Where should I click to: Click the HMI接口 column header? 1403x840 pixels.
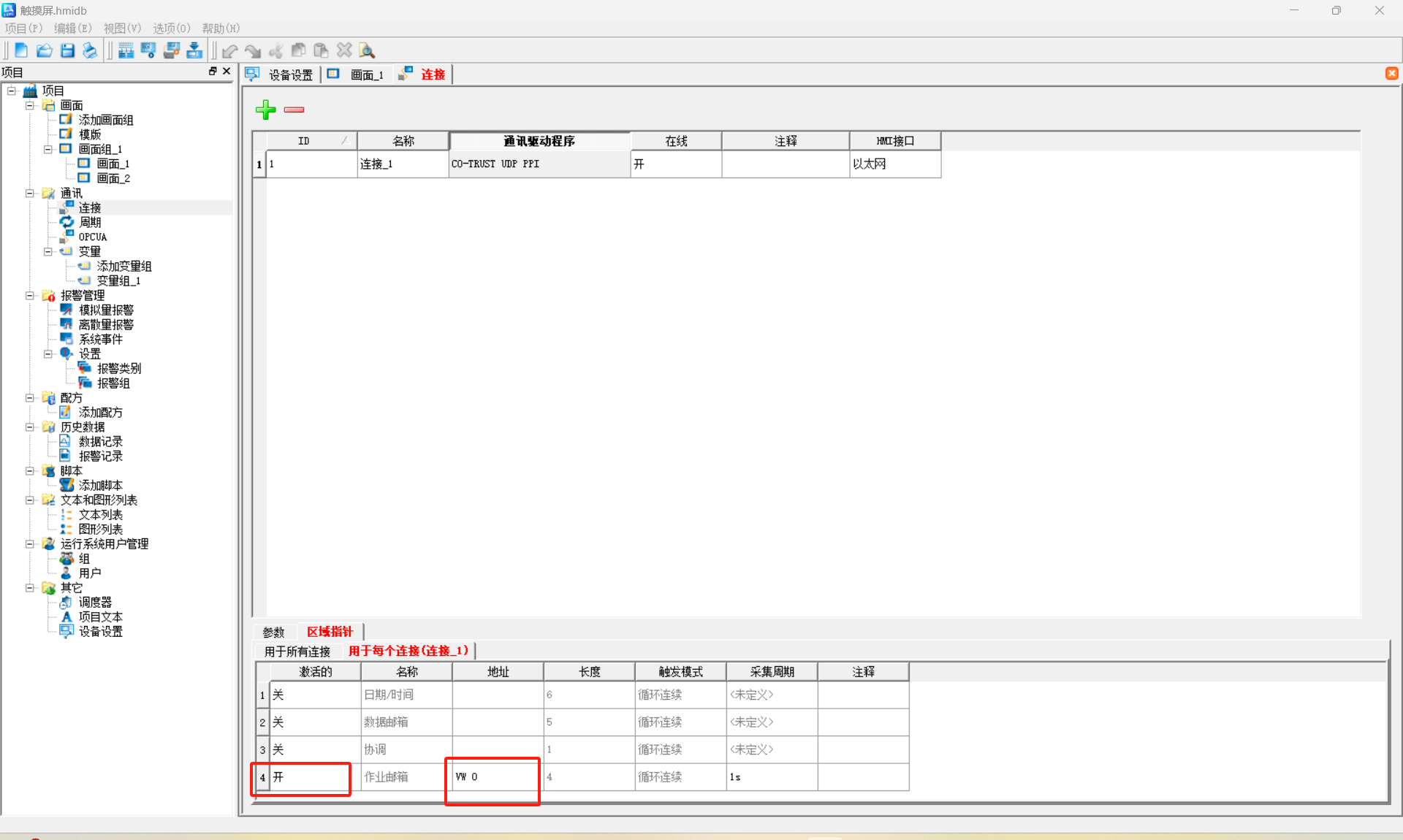click(x=895, y=141)
